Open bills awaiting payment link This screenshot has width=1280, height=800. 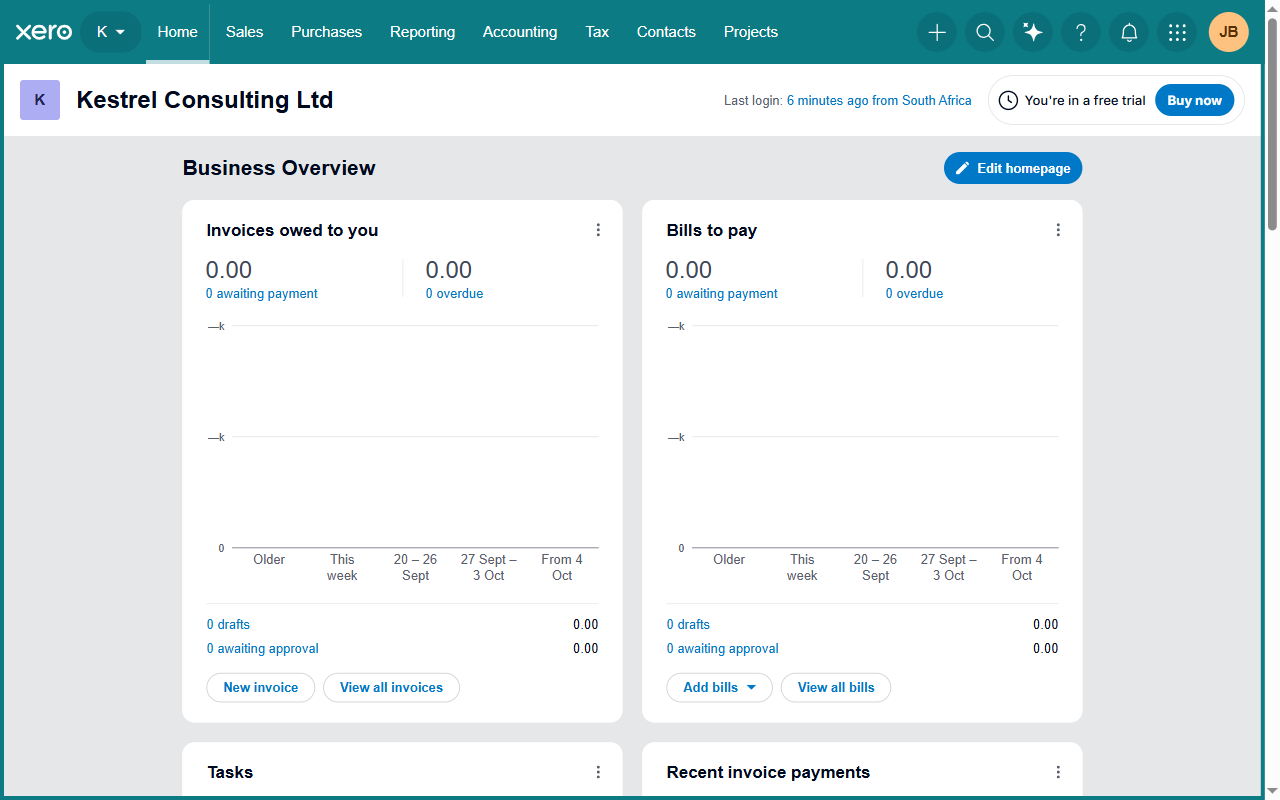click(x=722, y=294)
